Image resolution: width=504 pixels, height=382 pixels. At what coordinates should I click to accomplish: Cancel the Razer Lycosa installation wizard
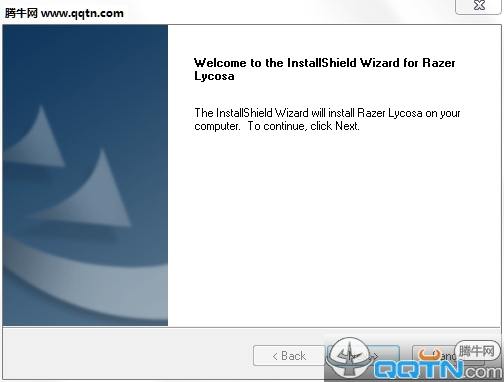tap(447, 355)
